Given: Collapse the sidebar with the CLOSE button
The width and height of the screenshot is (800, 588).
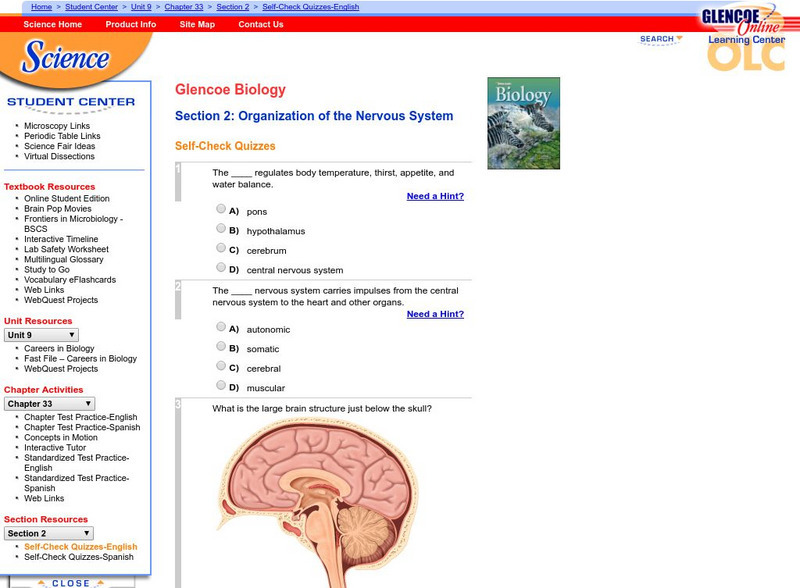Looking at the screenshot, I should click(71, 583).
